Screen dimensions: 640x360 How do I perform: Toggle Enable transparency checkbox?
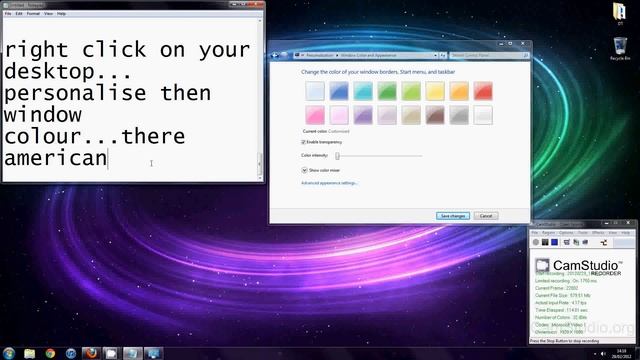(303, 142)
